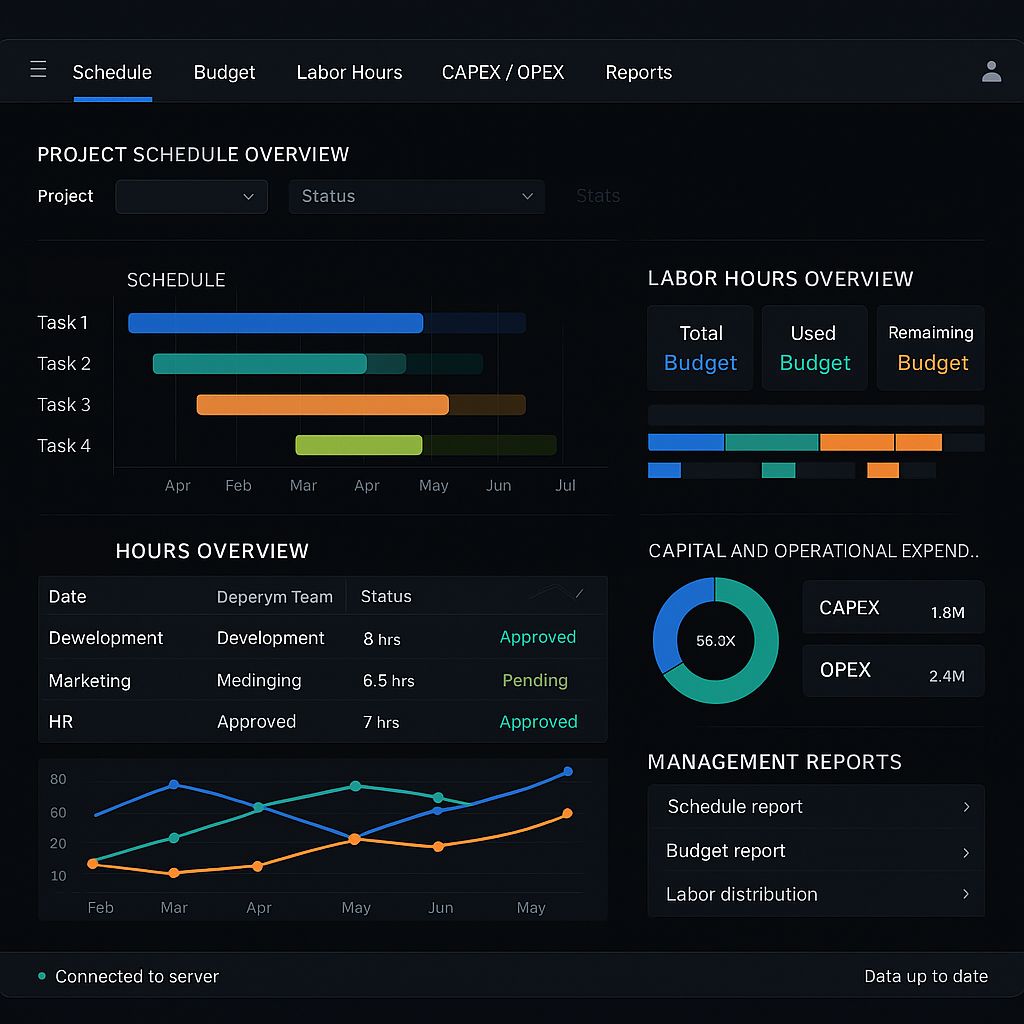Click the Data up to date text

click(x=925, y=976)
